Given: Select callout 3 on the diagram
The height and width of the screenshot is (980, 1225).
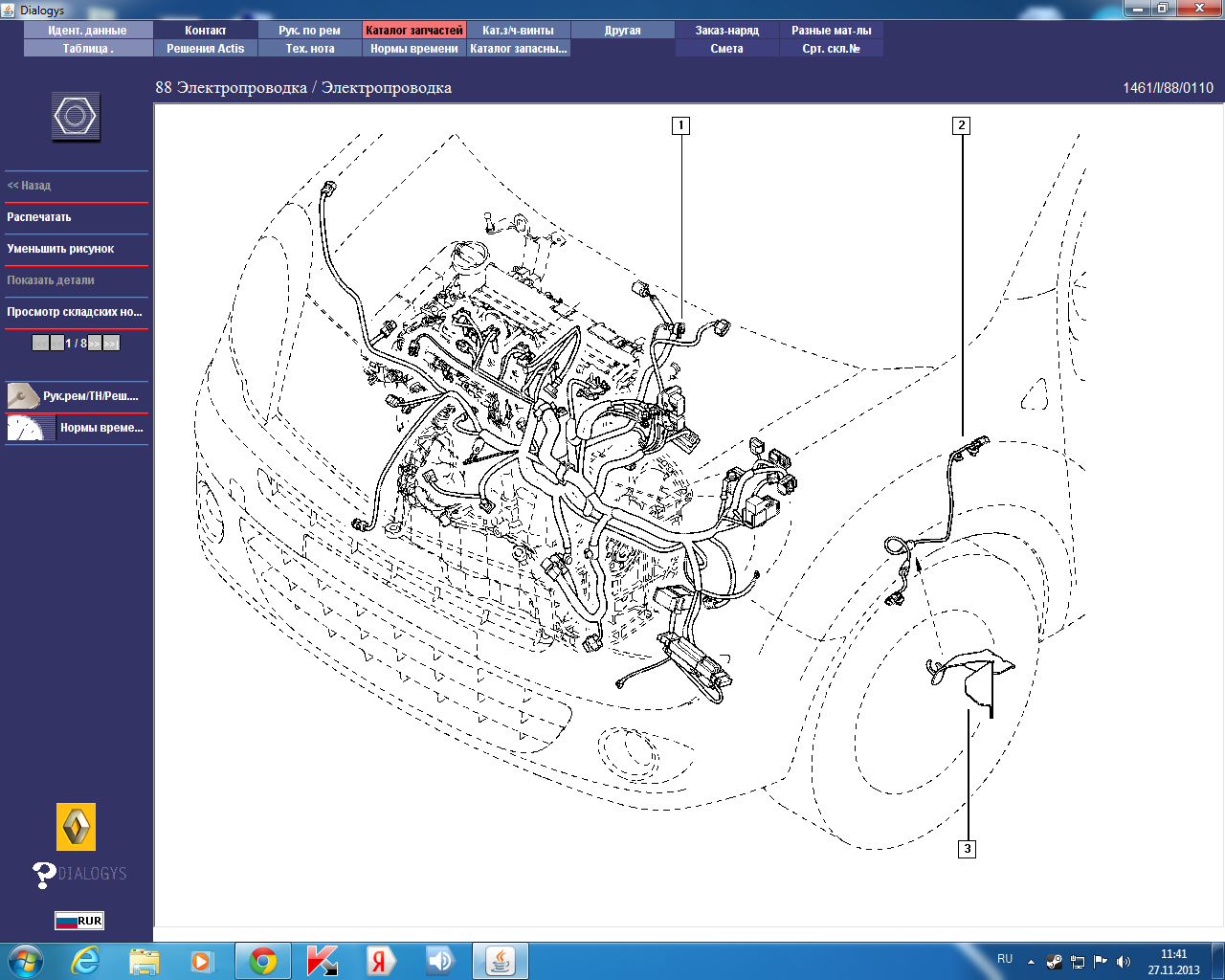Looking at the screenshot, I should [968, 849].
